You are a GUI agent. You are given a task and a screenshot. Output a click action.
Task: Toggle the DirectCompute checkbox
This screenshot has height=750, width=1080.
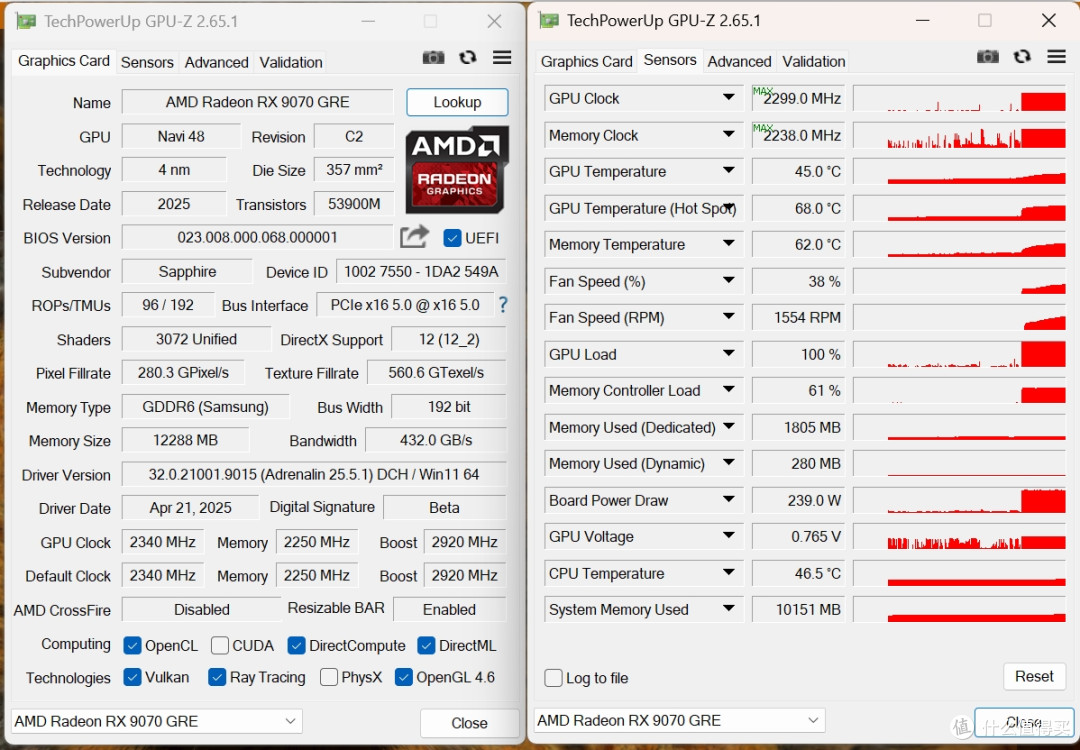[296, 645]
